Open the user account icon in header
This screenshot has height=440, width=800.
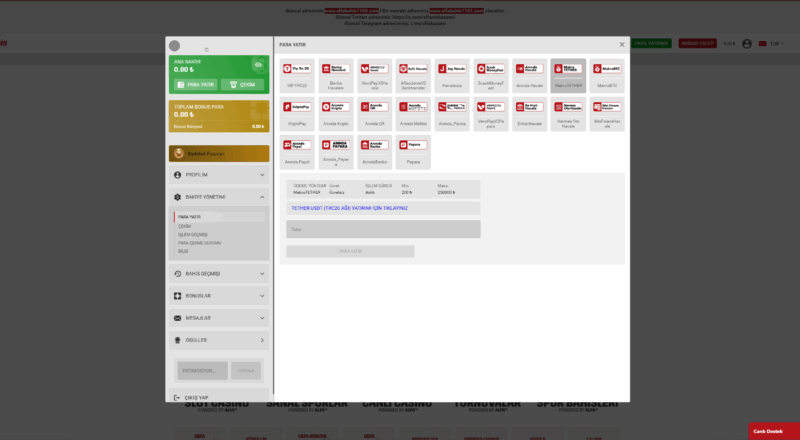coord(746,44)
